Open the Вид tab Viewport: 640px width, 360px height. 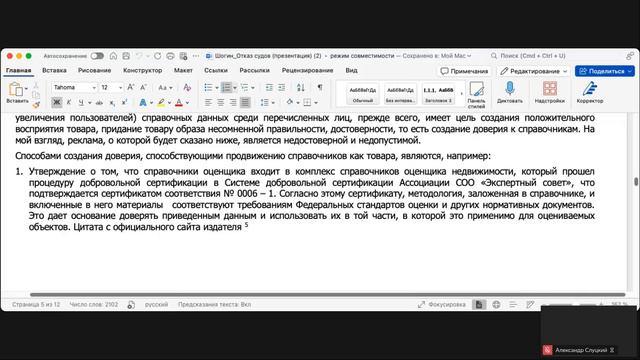(351, 70)
